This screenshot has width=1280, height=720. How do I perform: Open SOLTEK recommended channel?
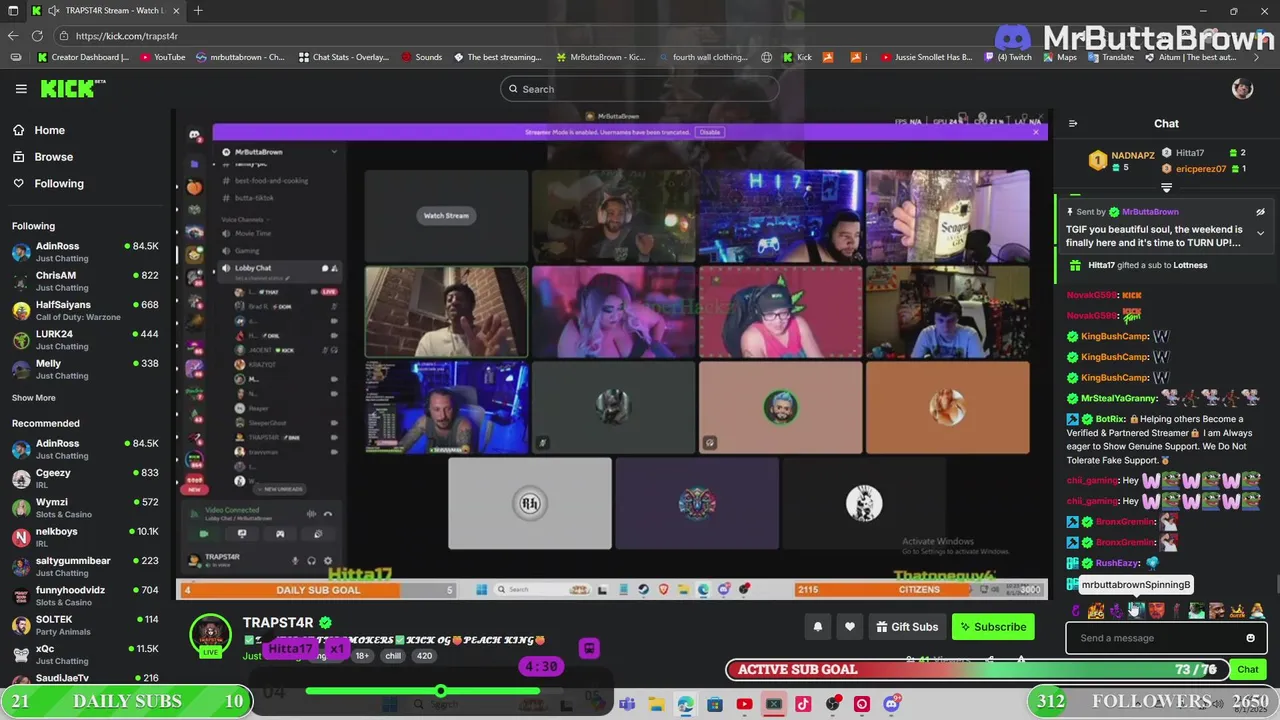coord(85,625)
